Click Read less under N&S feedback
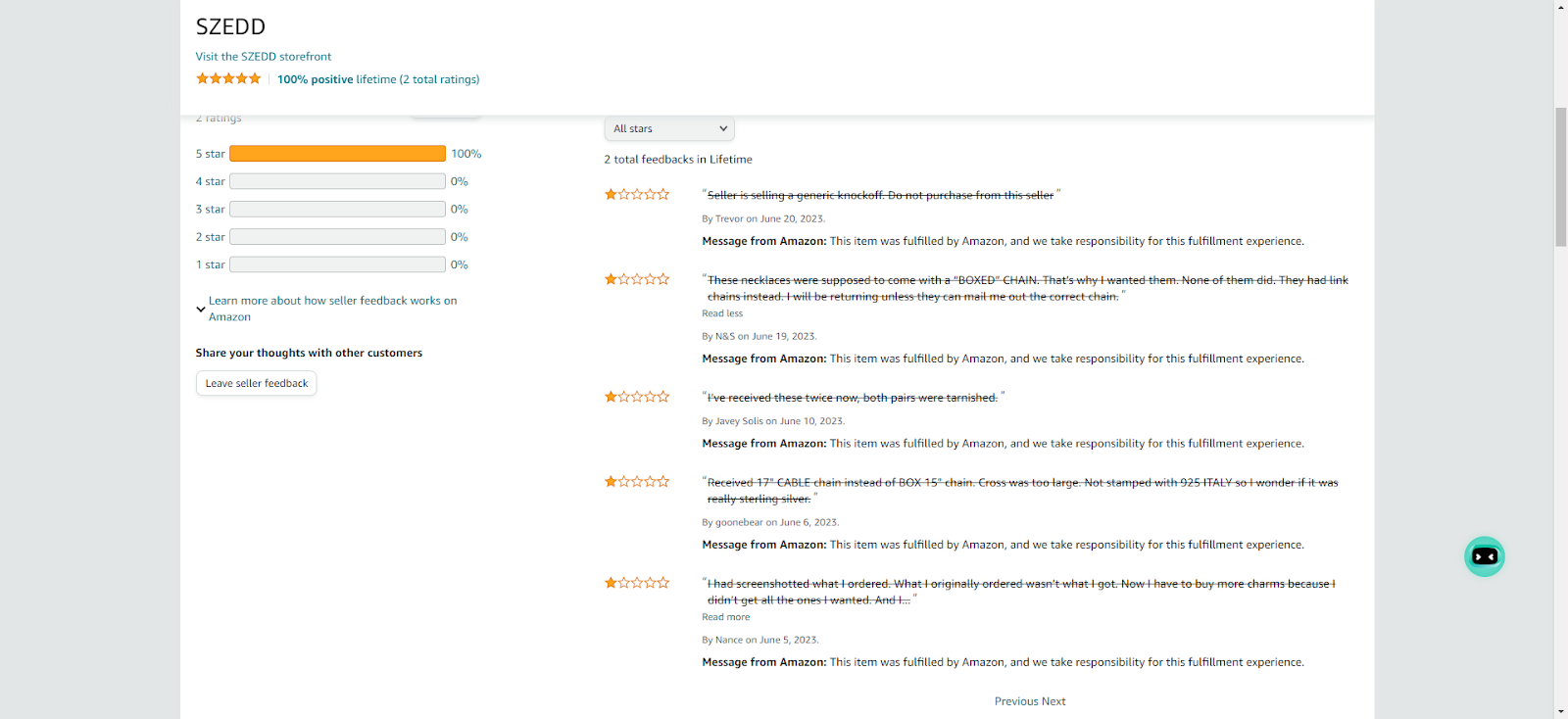Screen dimensions: 1568x719 tap(722, 313)
